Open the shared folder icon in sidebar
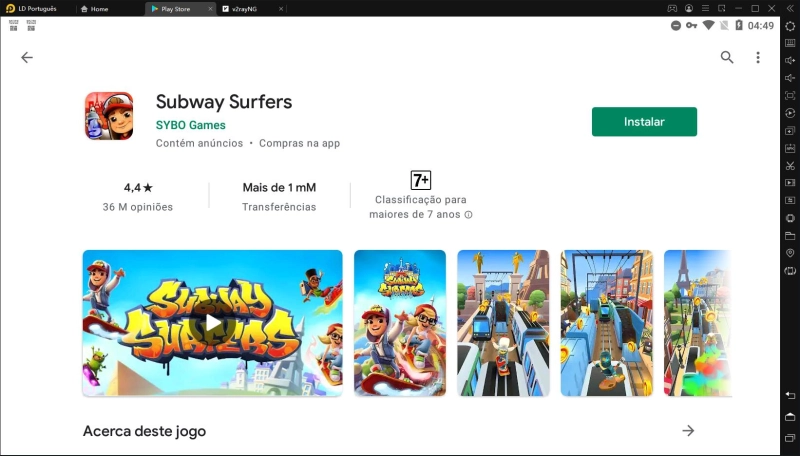The width and height of the screenshot is (800, 456). [x=790, y=236]
